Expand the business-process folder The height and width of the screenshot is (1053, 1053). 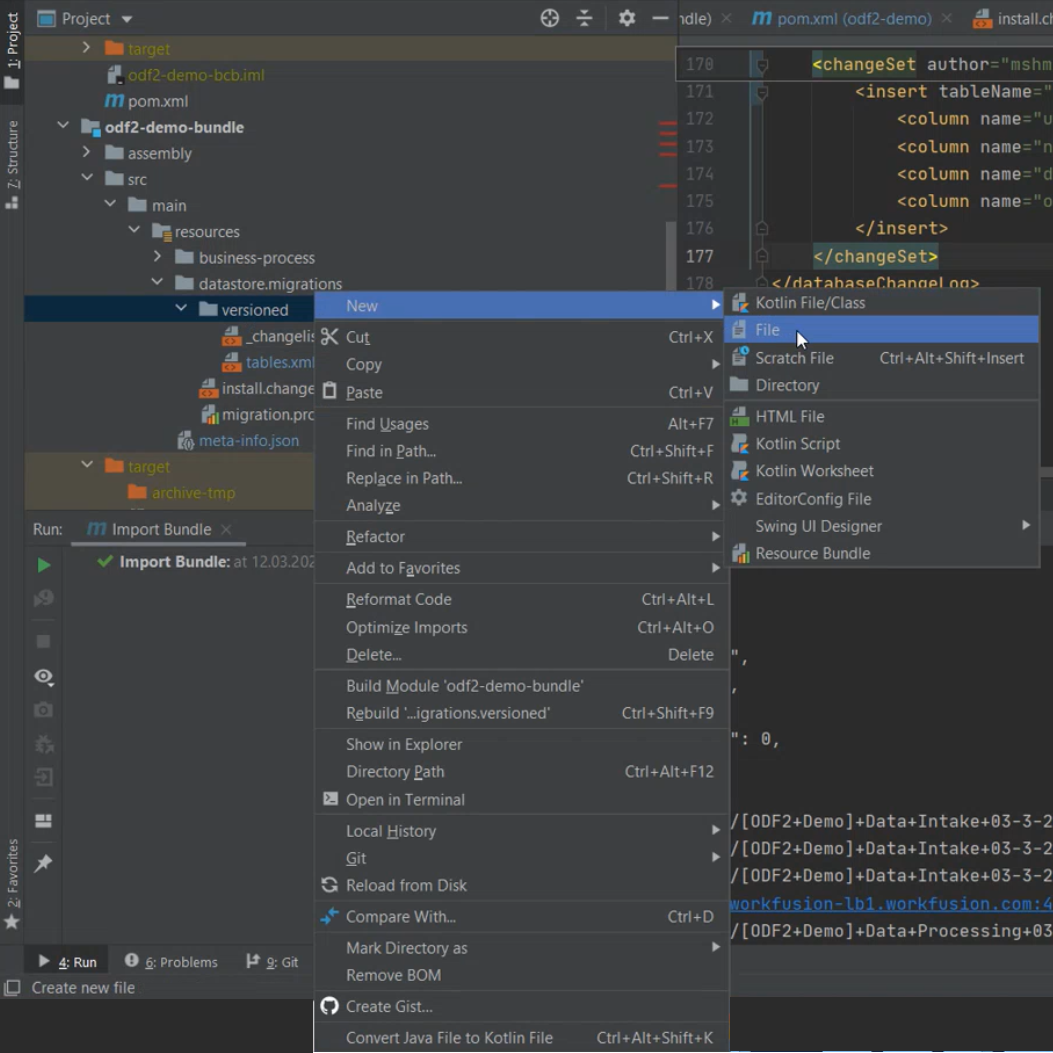click(x=157, y=257)
